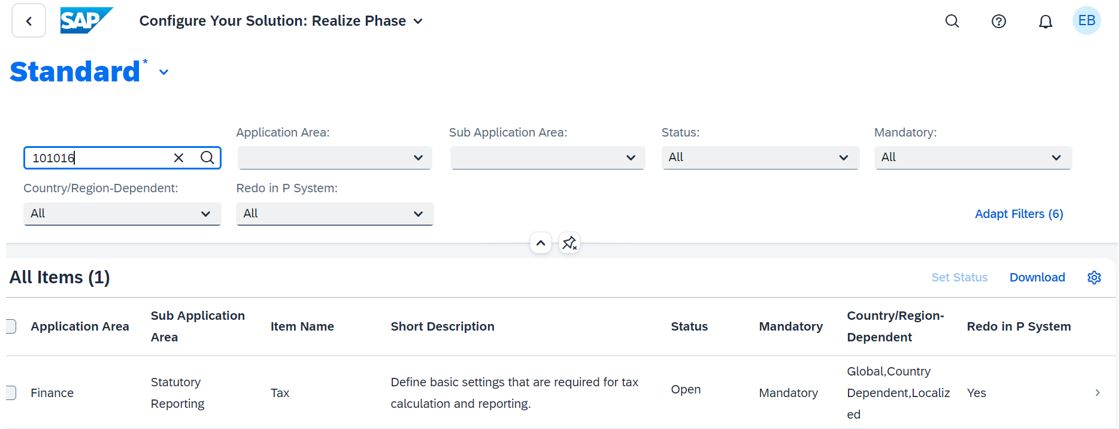Open the Country/Region-Dependent filter dropdown
The image size is (1119, 429).
122,213
